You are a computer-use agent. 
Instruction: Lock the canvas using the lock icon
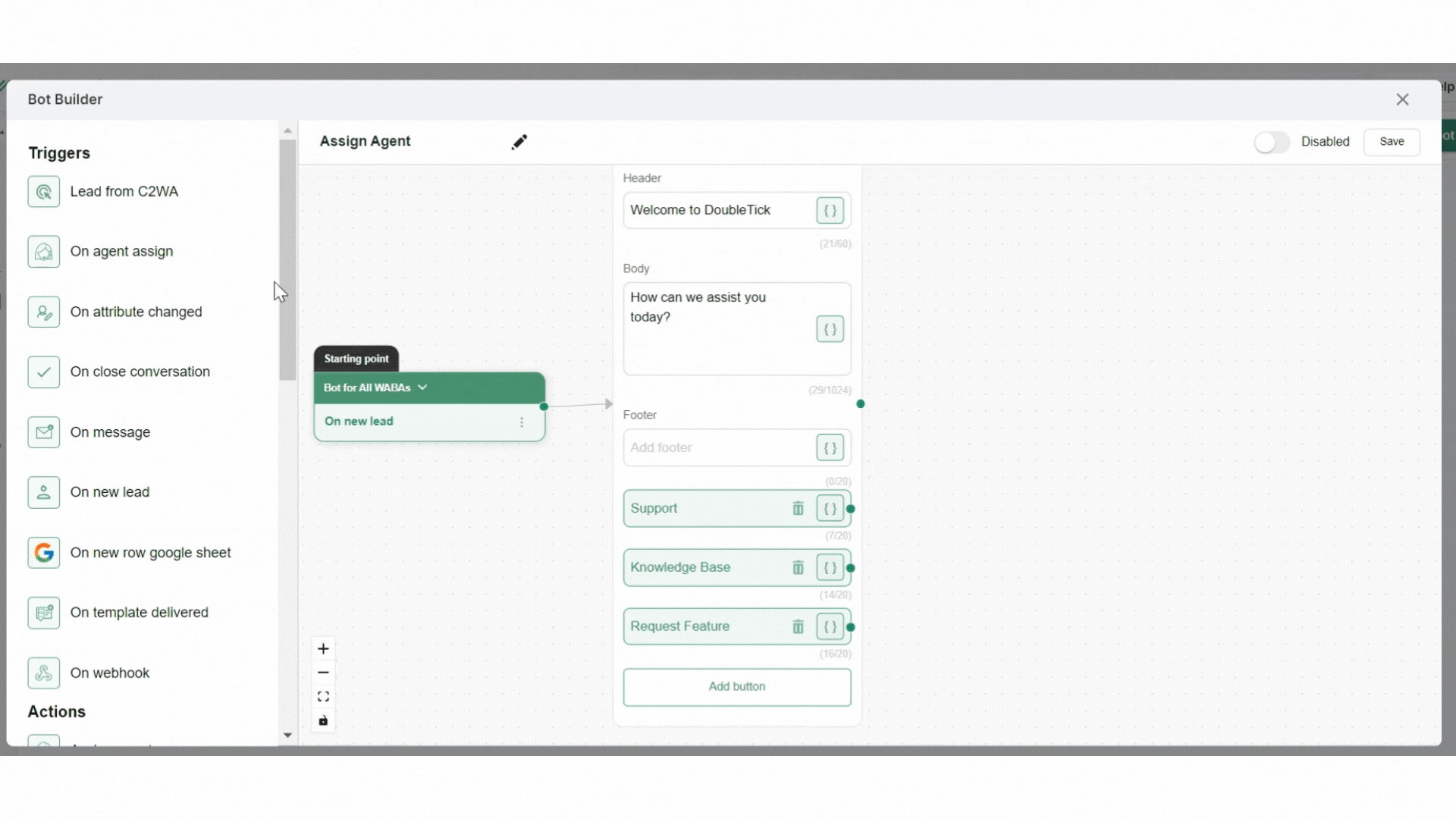[x=323, y=721]
